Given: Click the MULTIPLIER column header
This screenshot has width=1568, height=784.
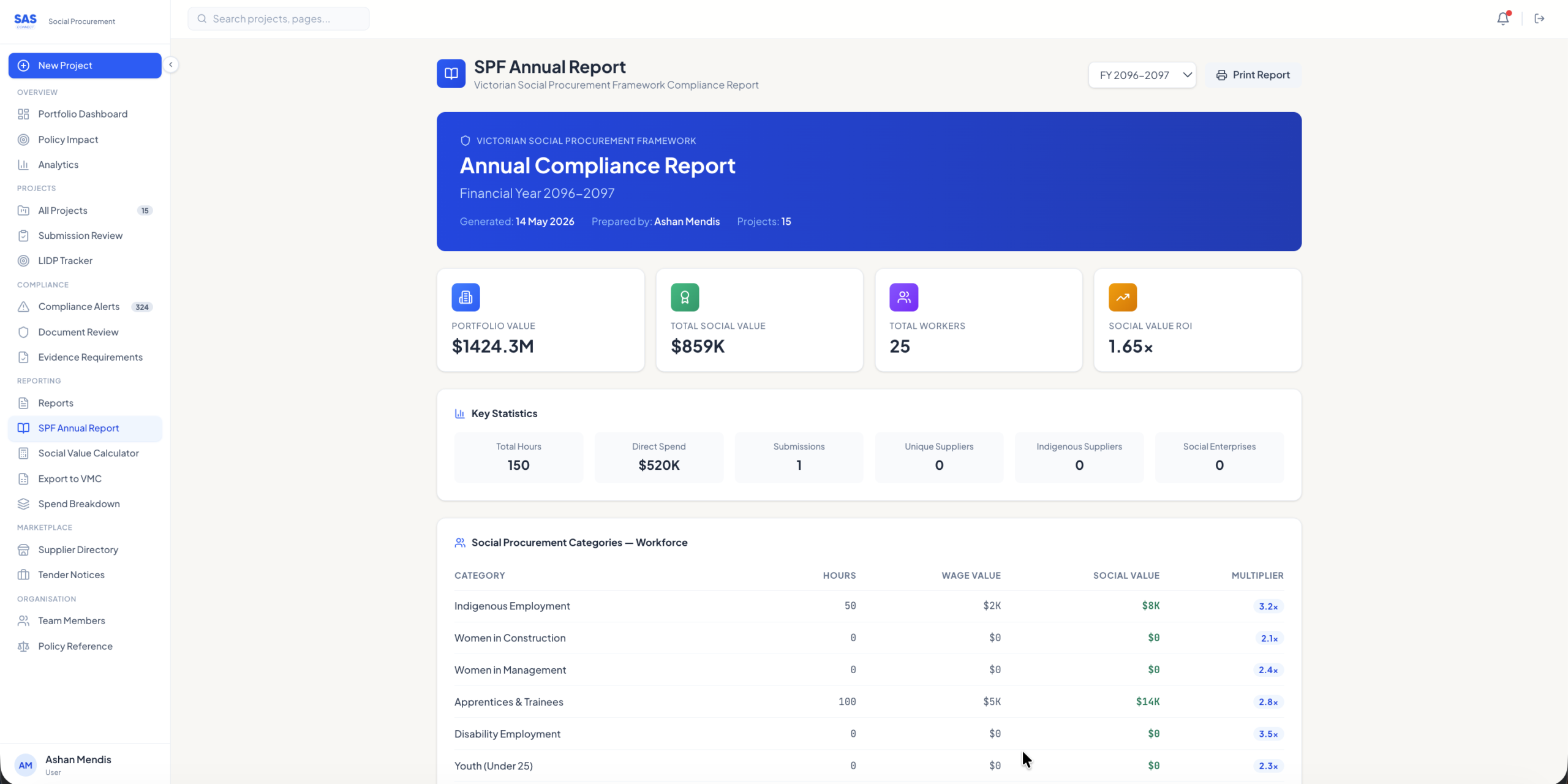Looking at the screenshot, I should 1257,576.
